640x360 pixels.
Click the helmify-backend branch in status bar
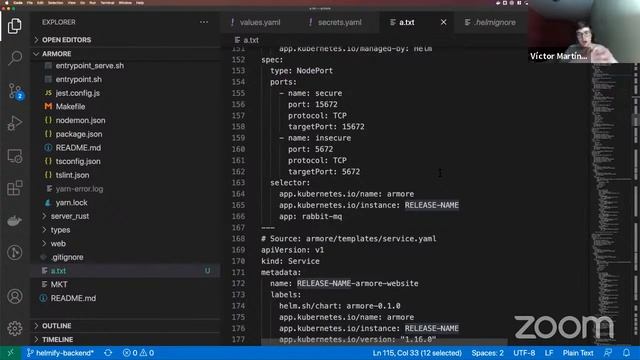pyautogui.click(x=60, y=353)
